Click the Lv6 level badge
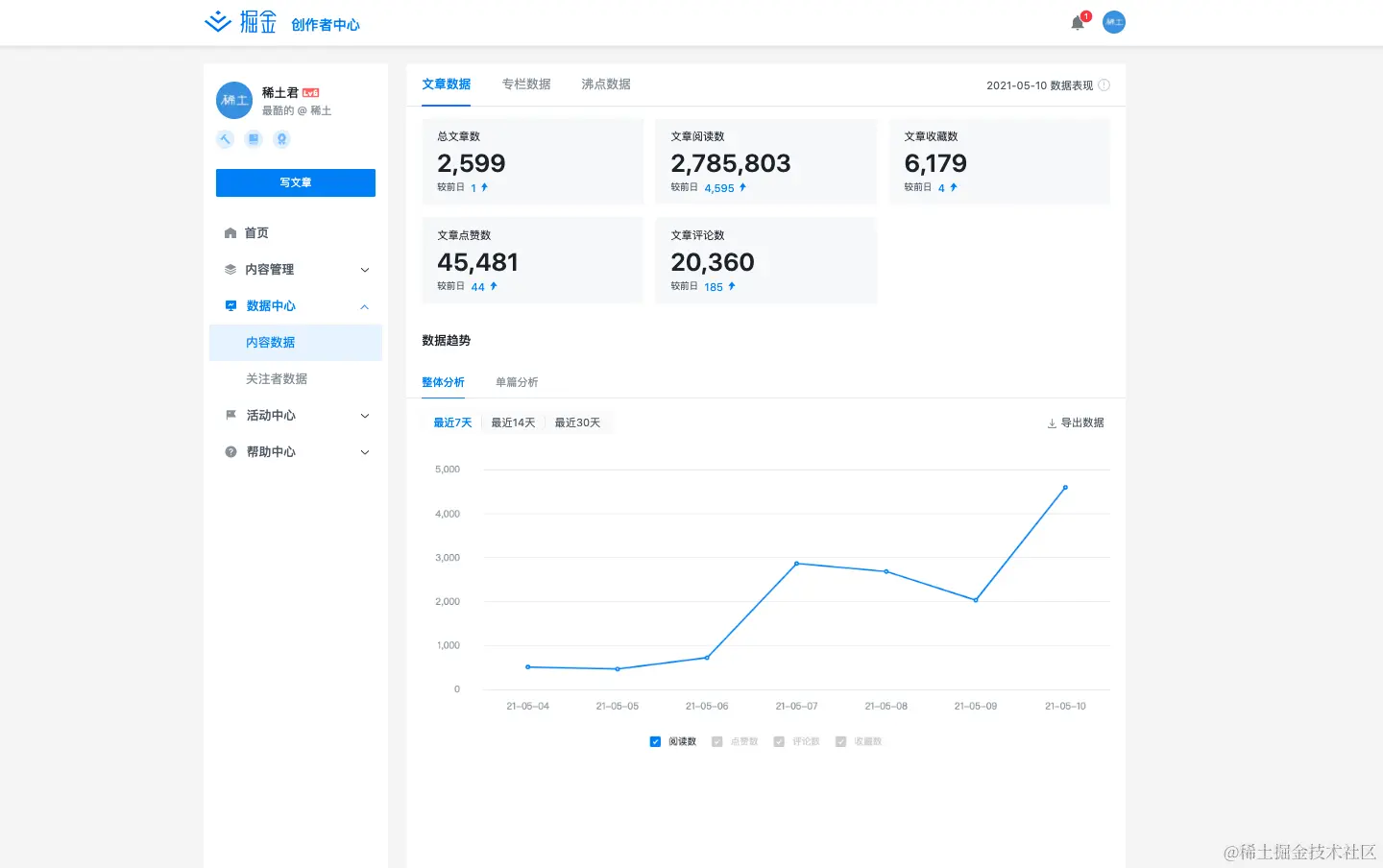1383x868 pixels. click(x=310, y=93)
